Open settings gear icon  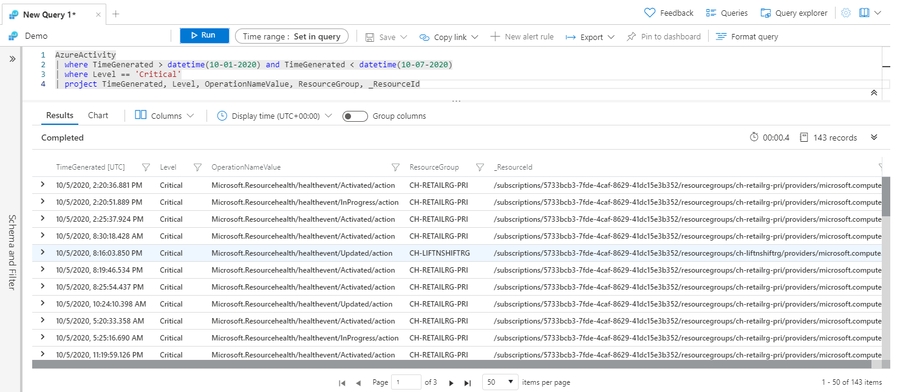845,13
